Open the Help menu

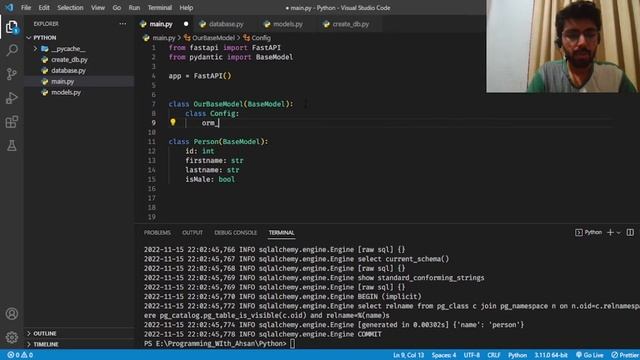(x=186, y=8)
